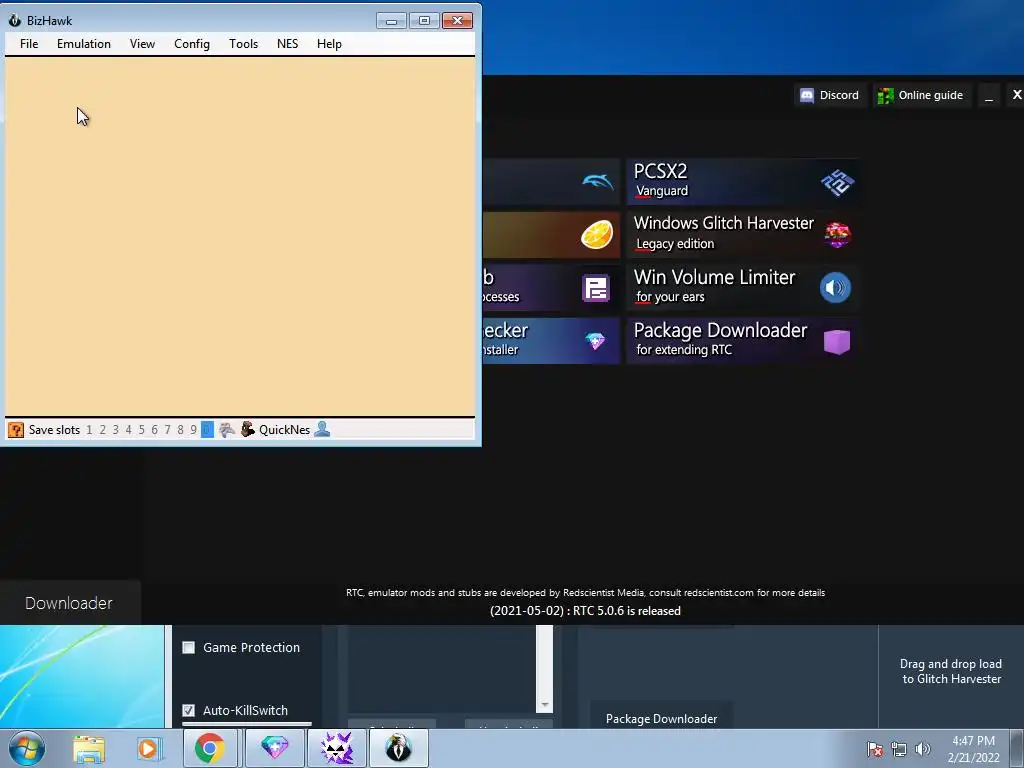Click the Package Downloader bottom button
1024x768 pixels.
point(662,717)
